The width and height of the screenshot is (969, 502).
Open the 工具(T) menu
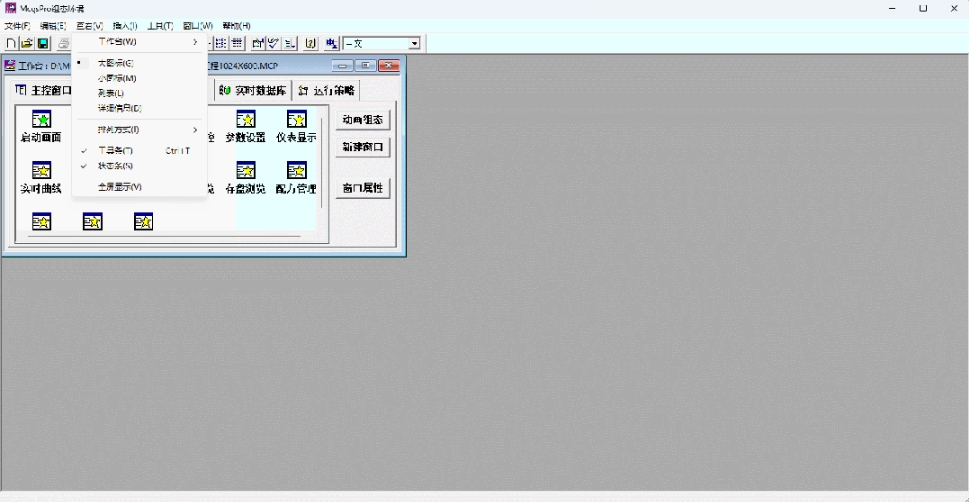pyautogui.click(x=160, y=26)
